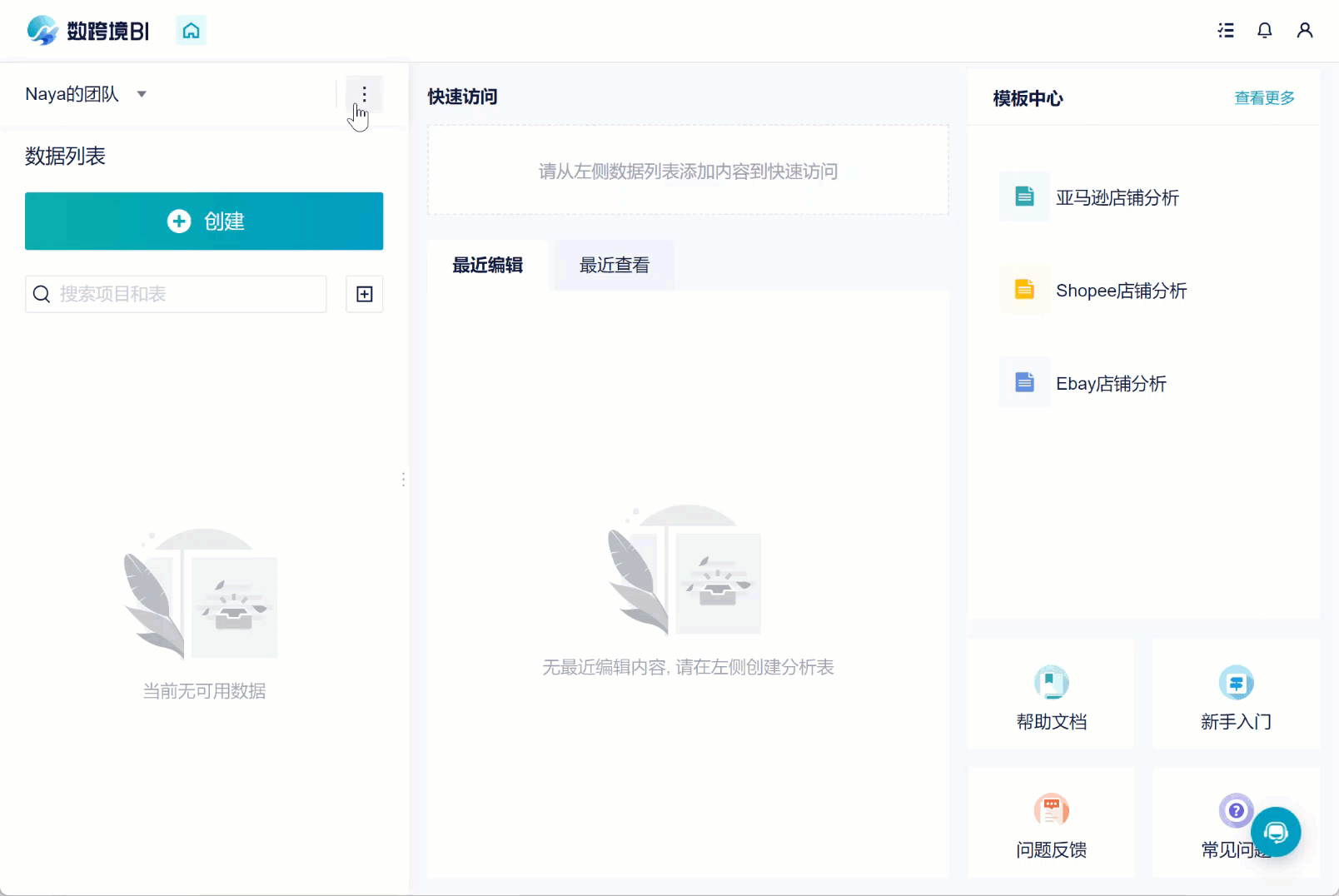Click the 数跨境BI logo
1339x896 pixels.
pos(87,31)
